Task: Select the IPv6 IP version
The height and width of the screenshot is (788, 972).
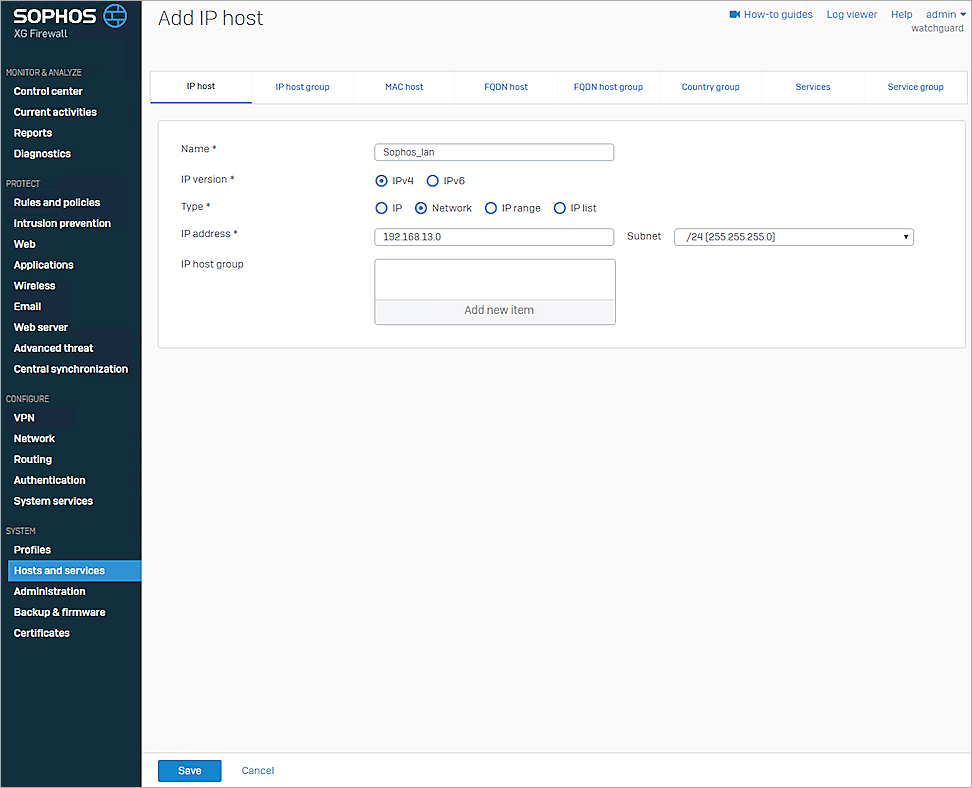Action: coord(434,180)
